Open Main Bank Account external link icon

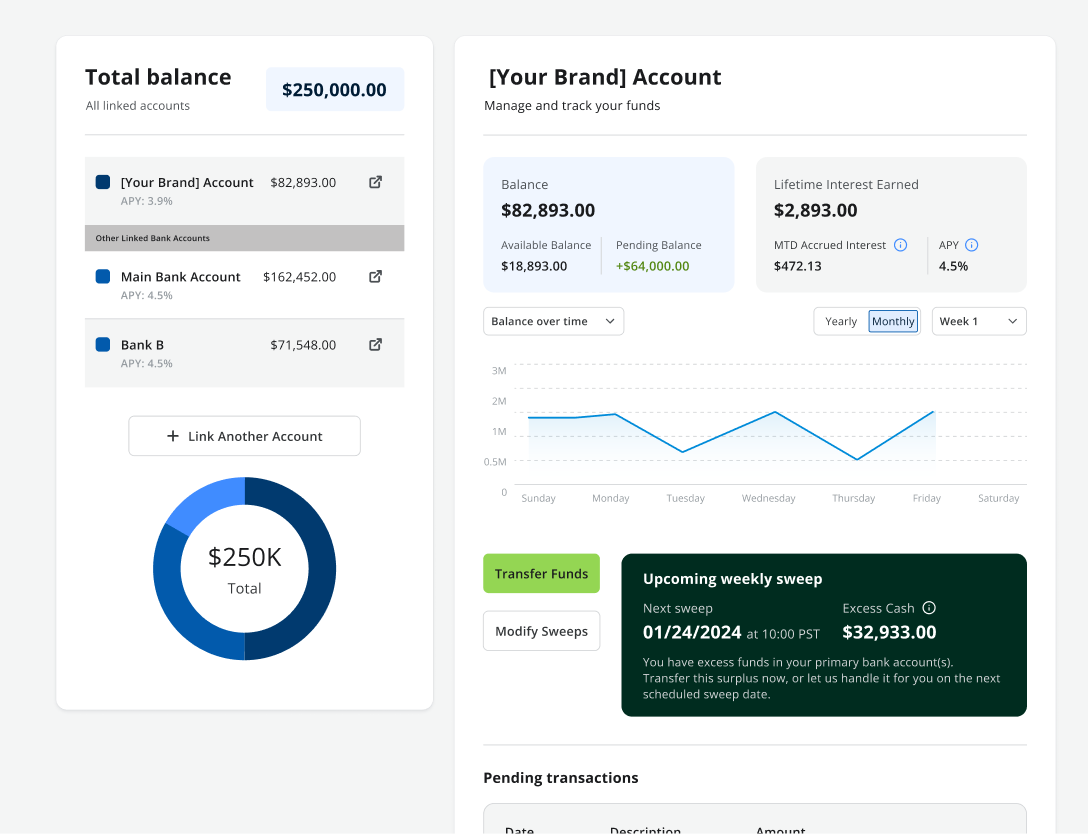tap(375, 276)
